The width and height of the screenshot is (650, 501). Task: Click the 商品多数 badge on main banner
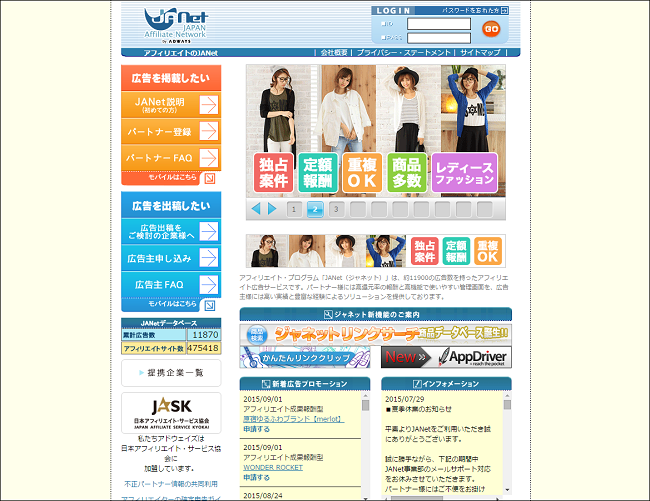(407, 173)
